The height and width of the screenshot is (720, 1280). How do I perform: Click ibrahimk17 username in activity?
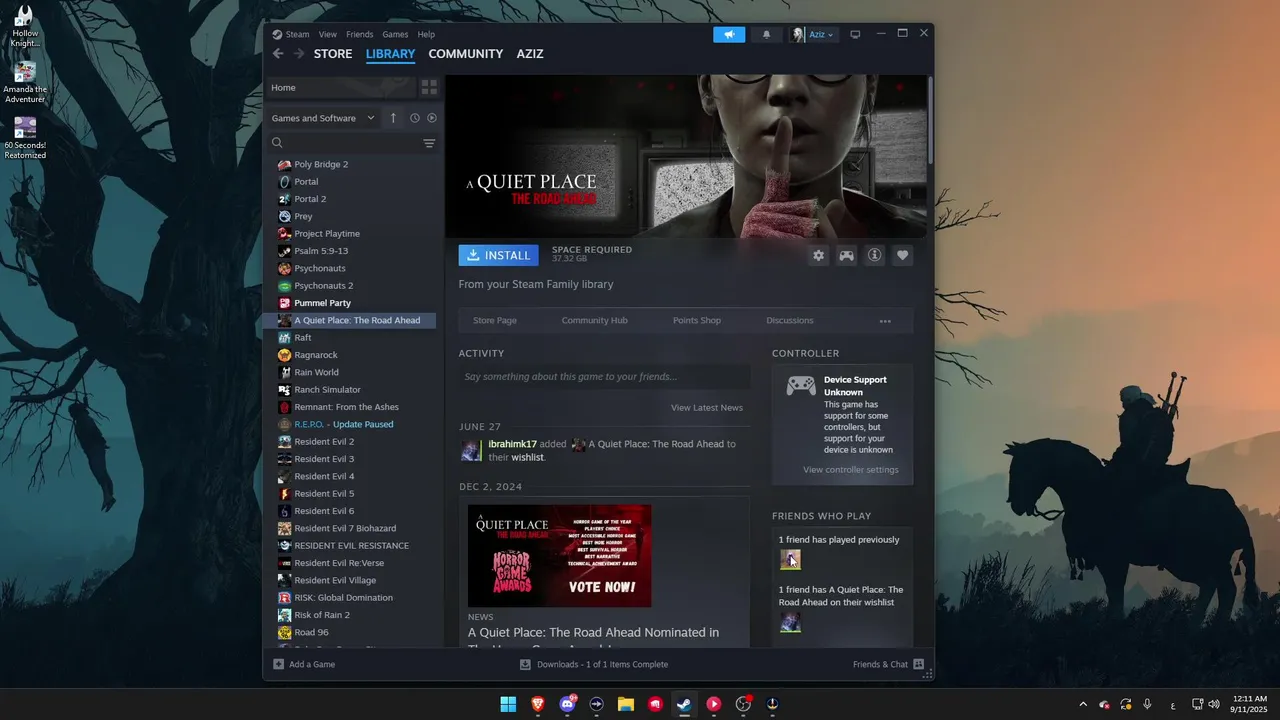pyautogui.click(x=512, y=444)
